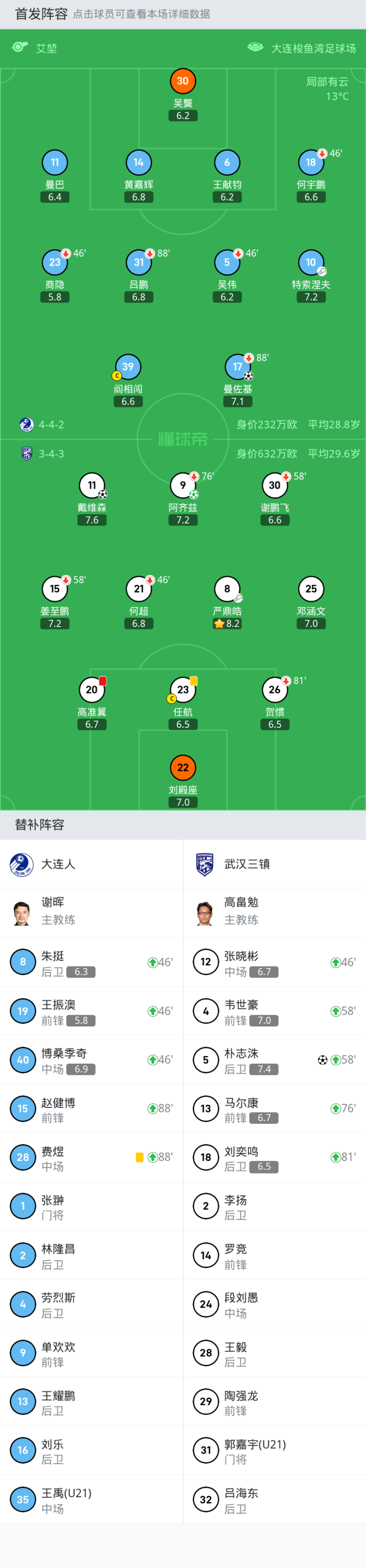Tap captain 阎相闯's number 39 circle
The image size is (366, 1568).
point(128,366)
